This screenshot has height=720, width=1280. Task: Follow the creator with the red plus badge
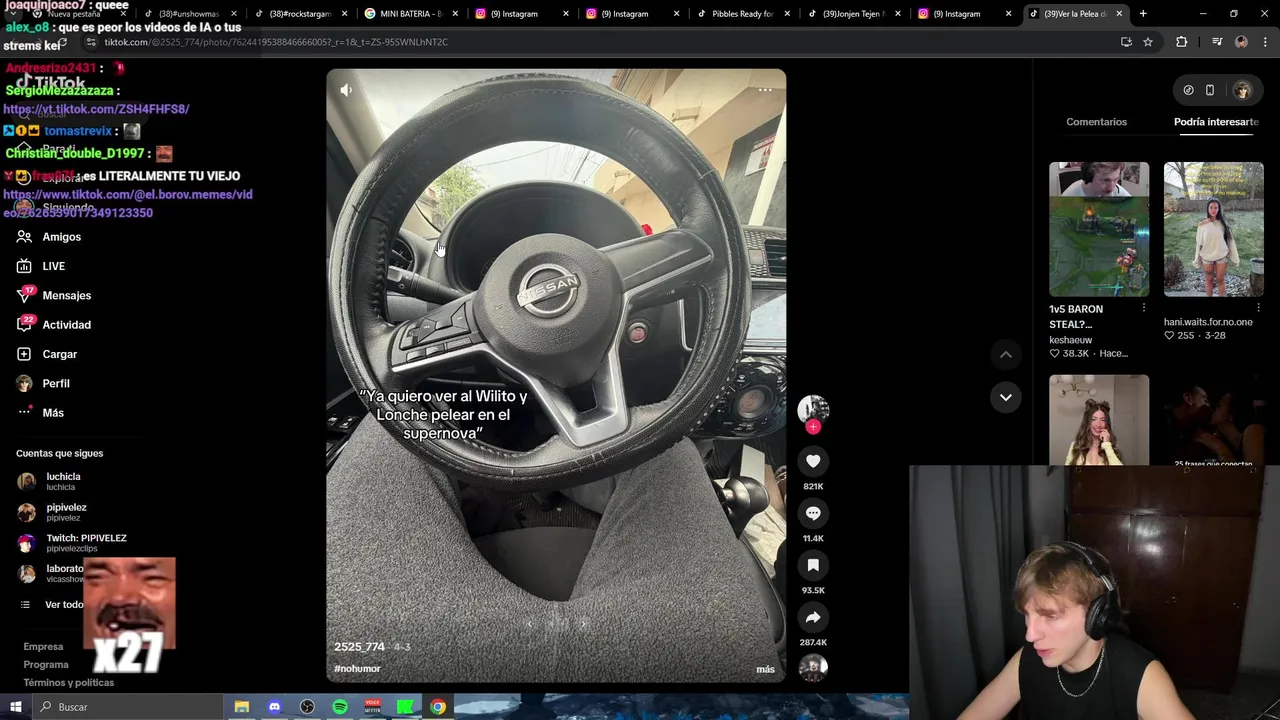coord(813,427)
